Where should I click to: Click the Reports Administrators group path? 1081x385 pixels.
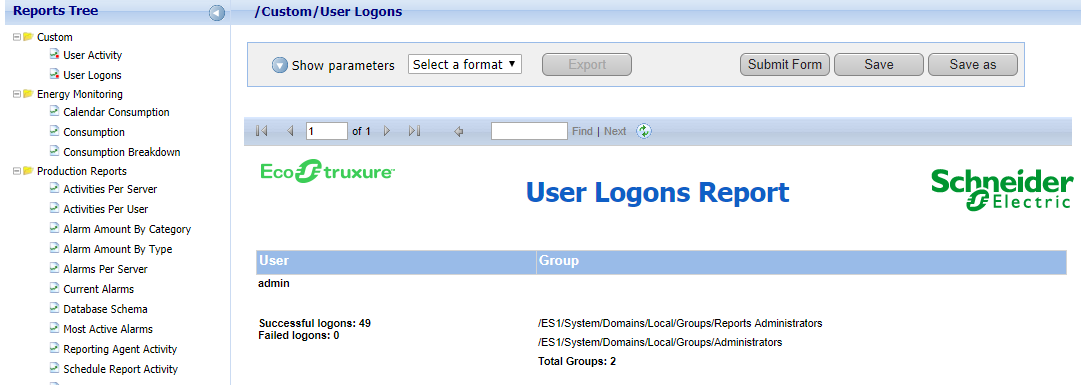[680, 323]
